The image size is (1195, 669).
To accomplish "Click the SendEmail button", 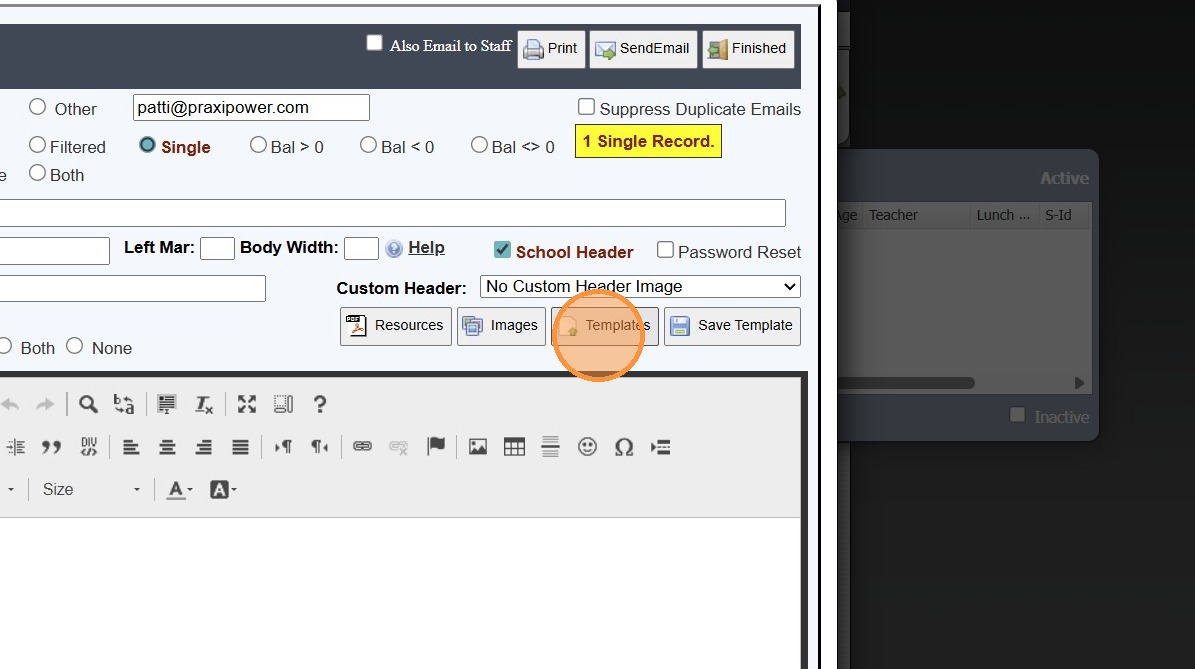I will (x=643, y=49).
